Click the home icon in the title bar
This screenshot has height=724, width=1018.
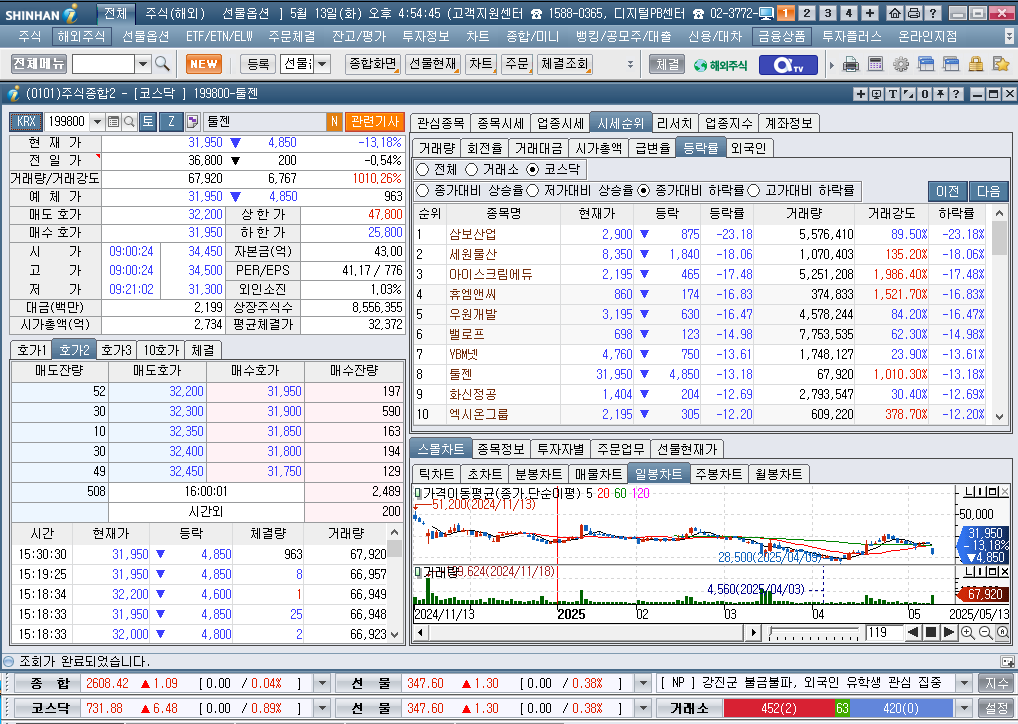pyautogui.click(x=895, y=13)
